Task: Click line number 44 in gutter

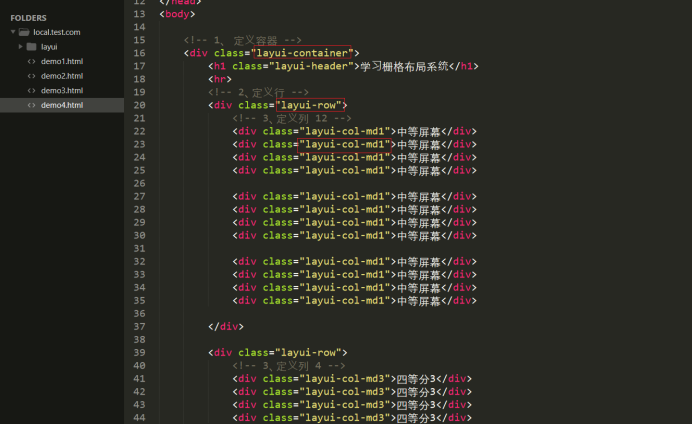Action: (x=139, y=417)
